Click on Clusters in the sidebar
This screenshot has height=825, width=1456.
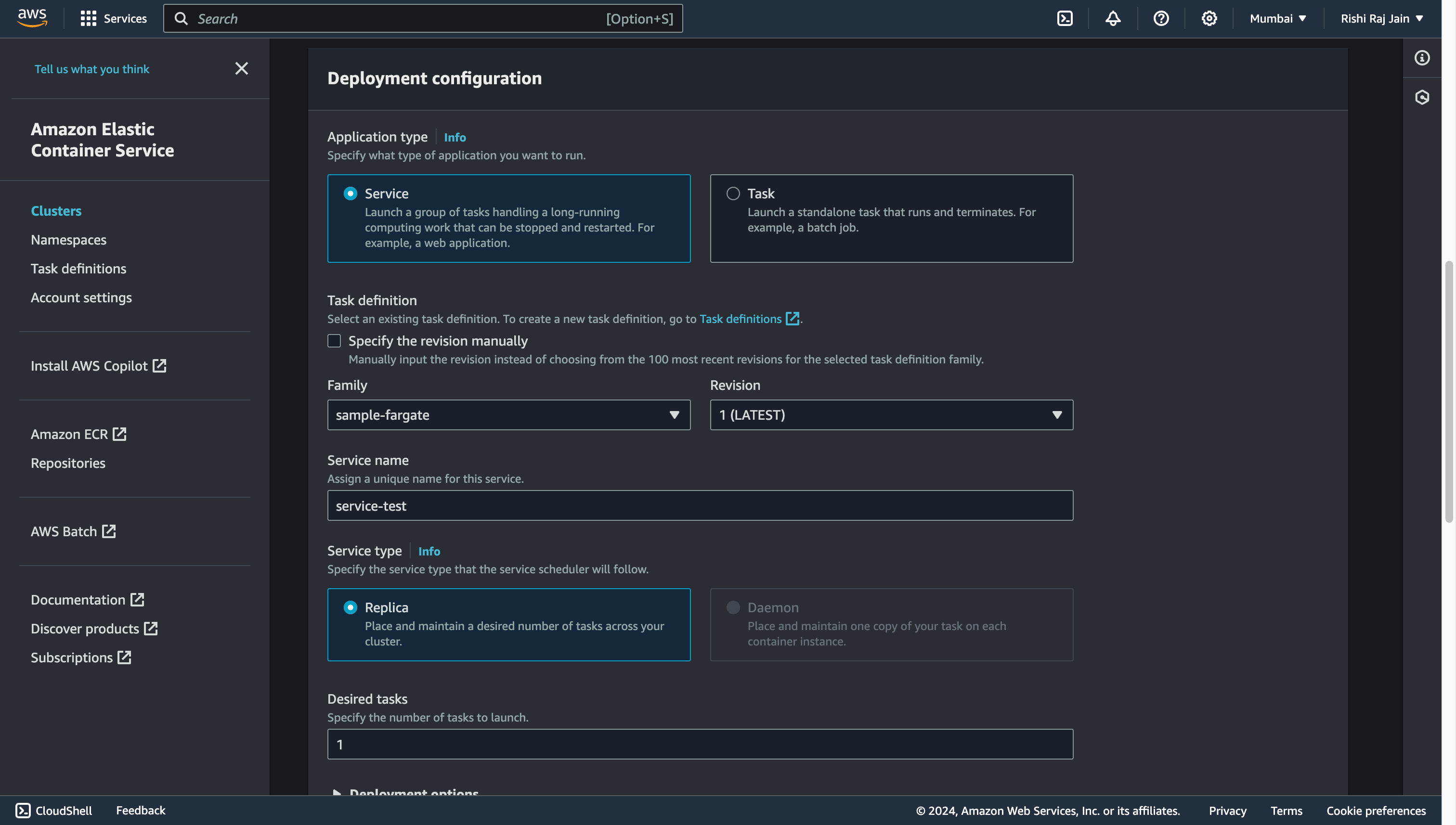point(56,210)
